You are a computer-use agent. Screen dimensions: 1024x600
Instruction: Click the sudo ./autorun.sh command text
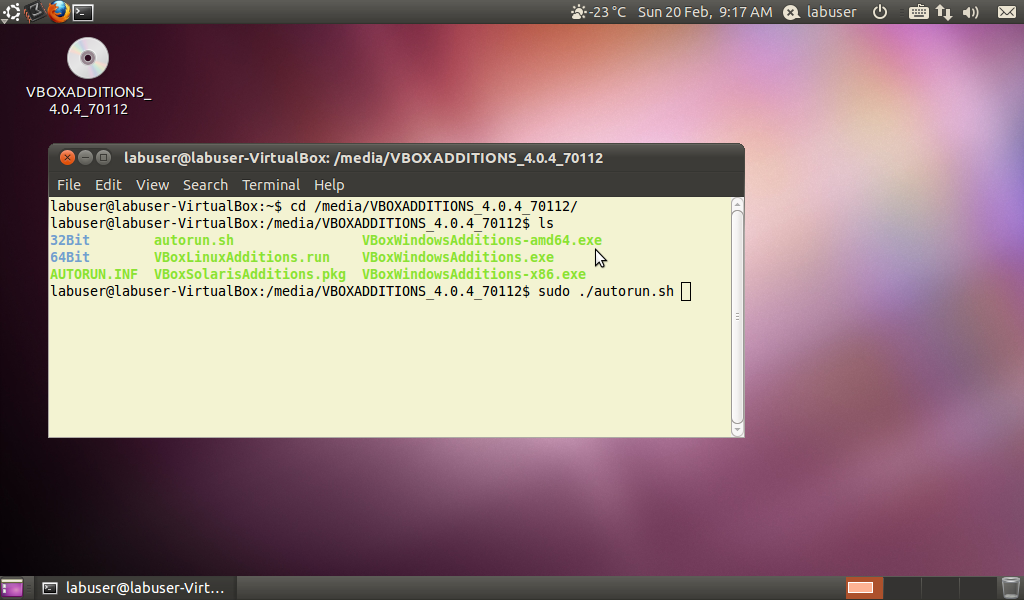(606, 291)
